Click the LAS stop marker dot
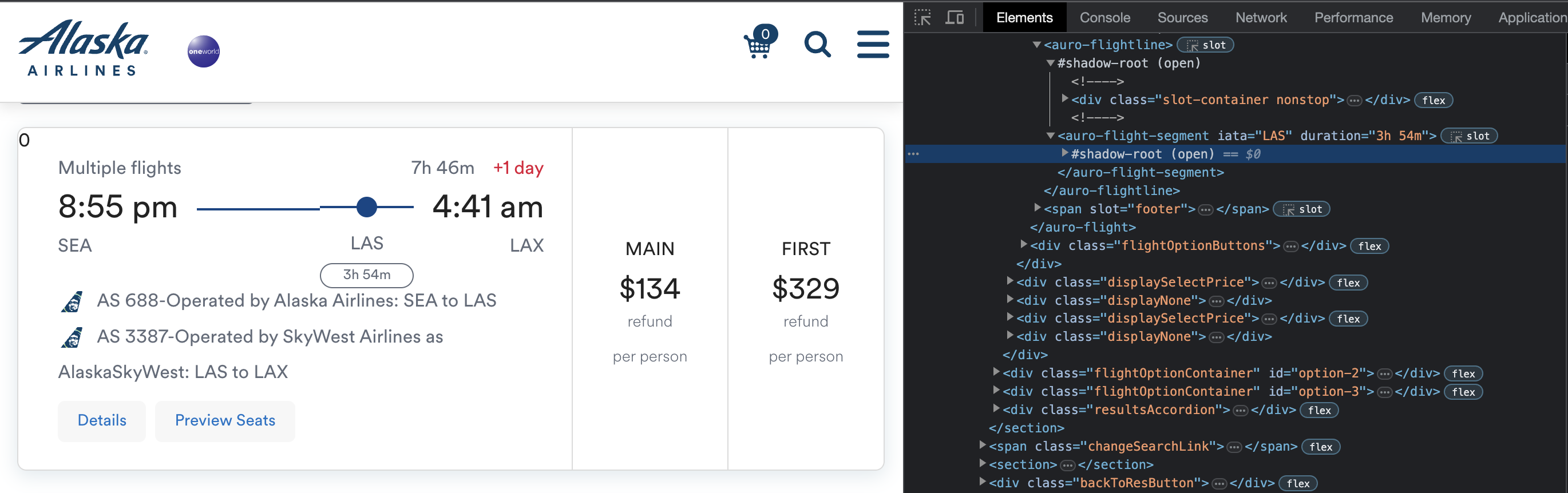Image resolution: width=1568 pixels, height=493 pixels. (x=366, y=207)
